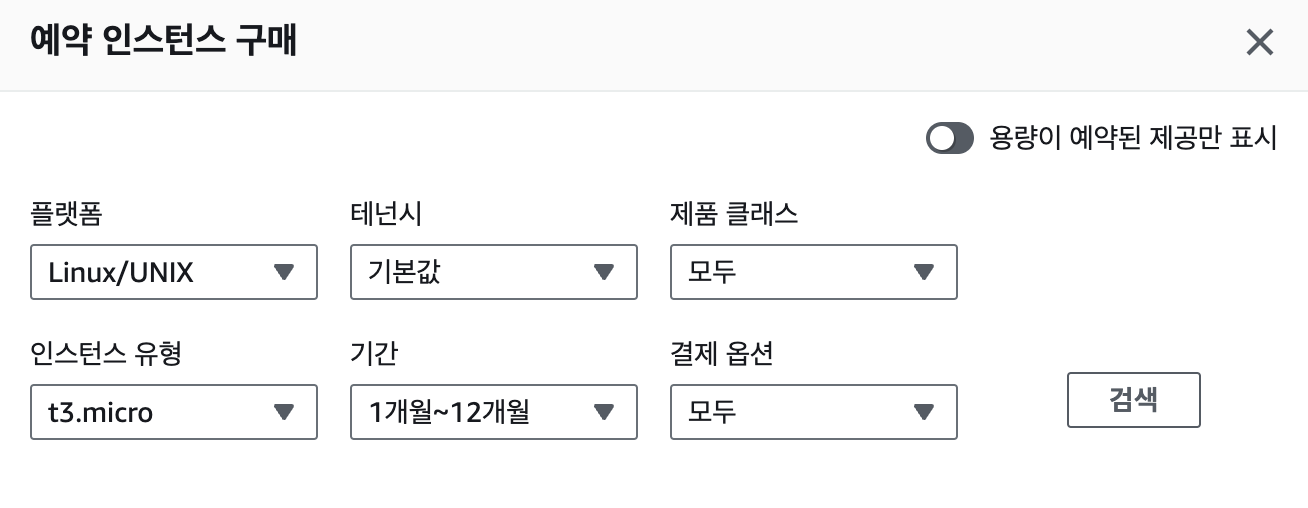Viewport: 1308px width, 508px height.
Task: Click the arrow icon in the Linux/UNIX box
Action: [284, 272]
